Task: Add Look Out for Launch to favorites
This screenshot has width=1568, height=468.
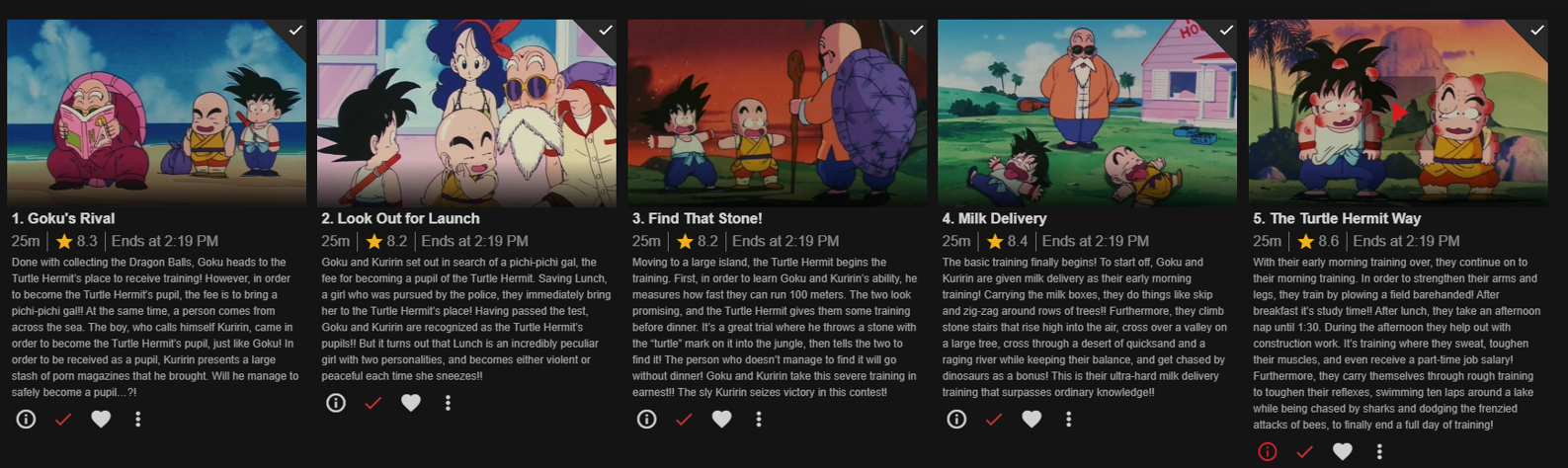Action: [x=411, y=403]
